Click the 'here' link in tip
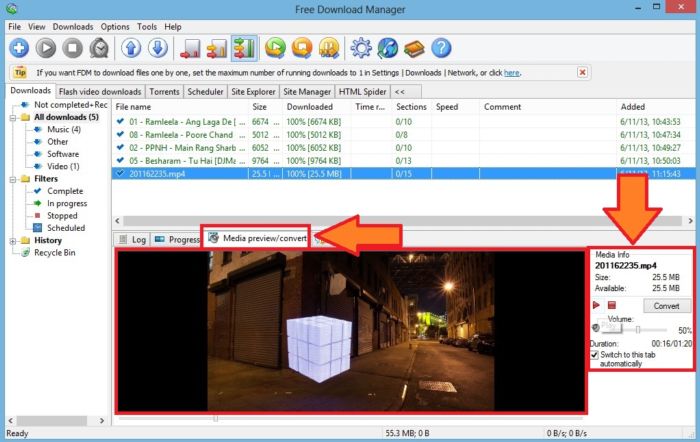This screenshot has width=700, height=442. pyautogui.click(x=512, y=72)
